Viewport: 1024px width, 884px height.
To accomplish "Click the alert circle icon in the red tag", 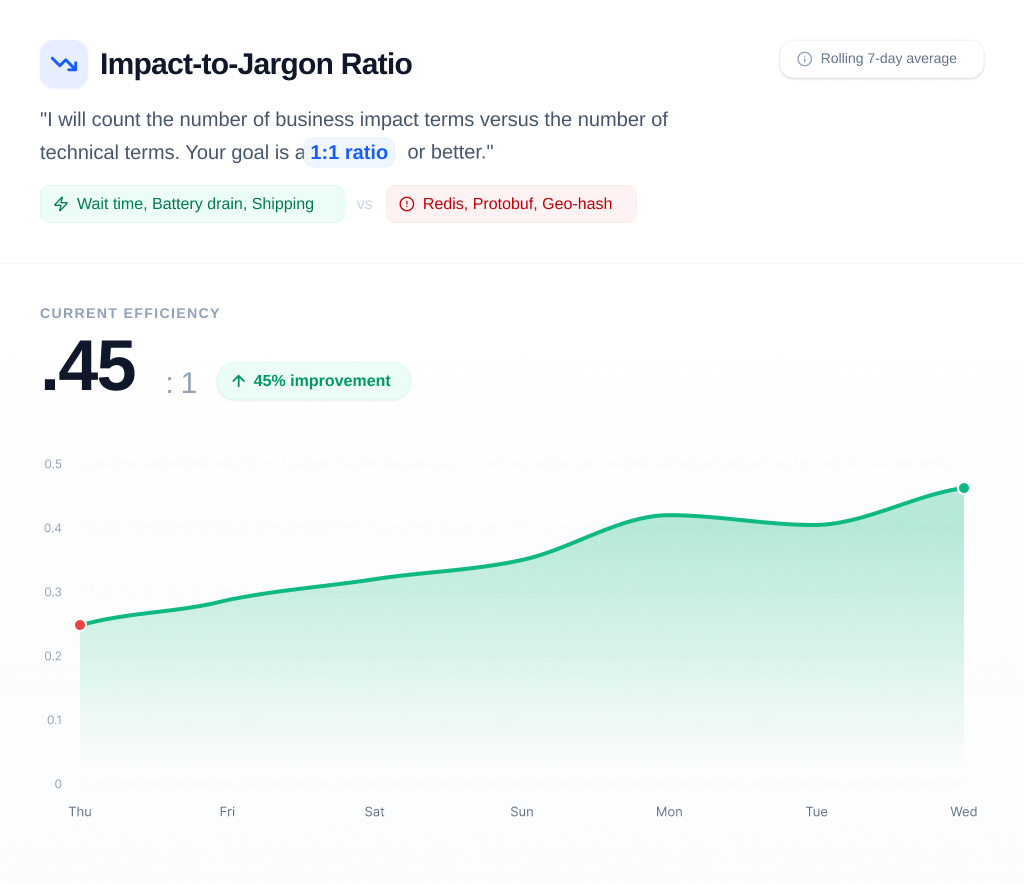I will (x=406, y=203).
